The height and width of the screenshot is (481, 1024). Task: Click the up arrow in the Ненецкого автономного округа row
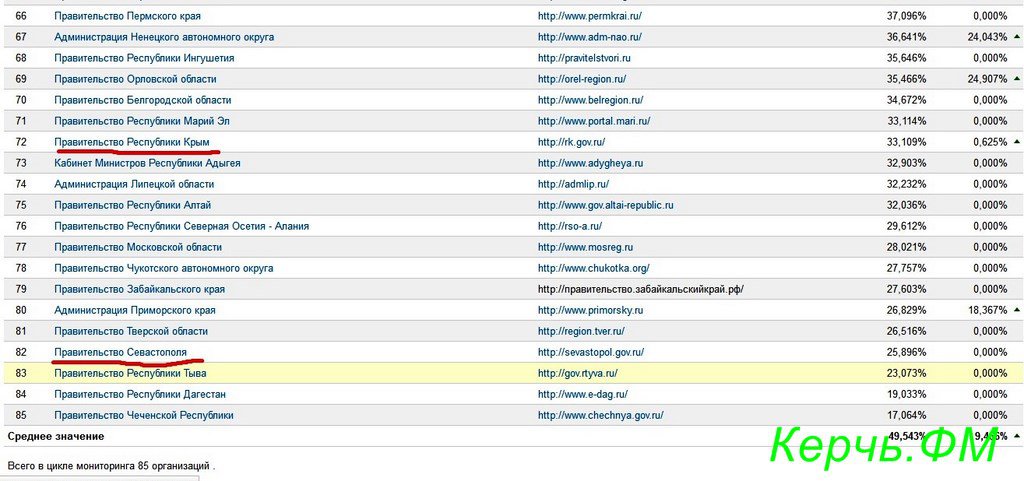click(1016, 37)
